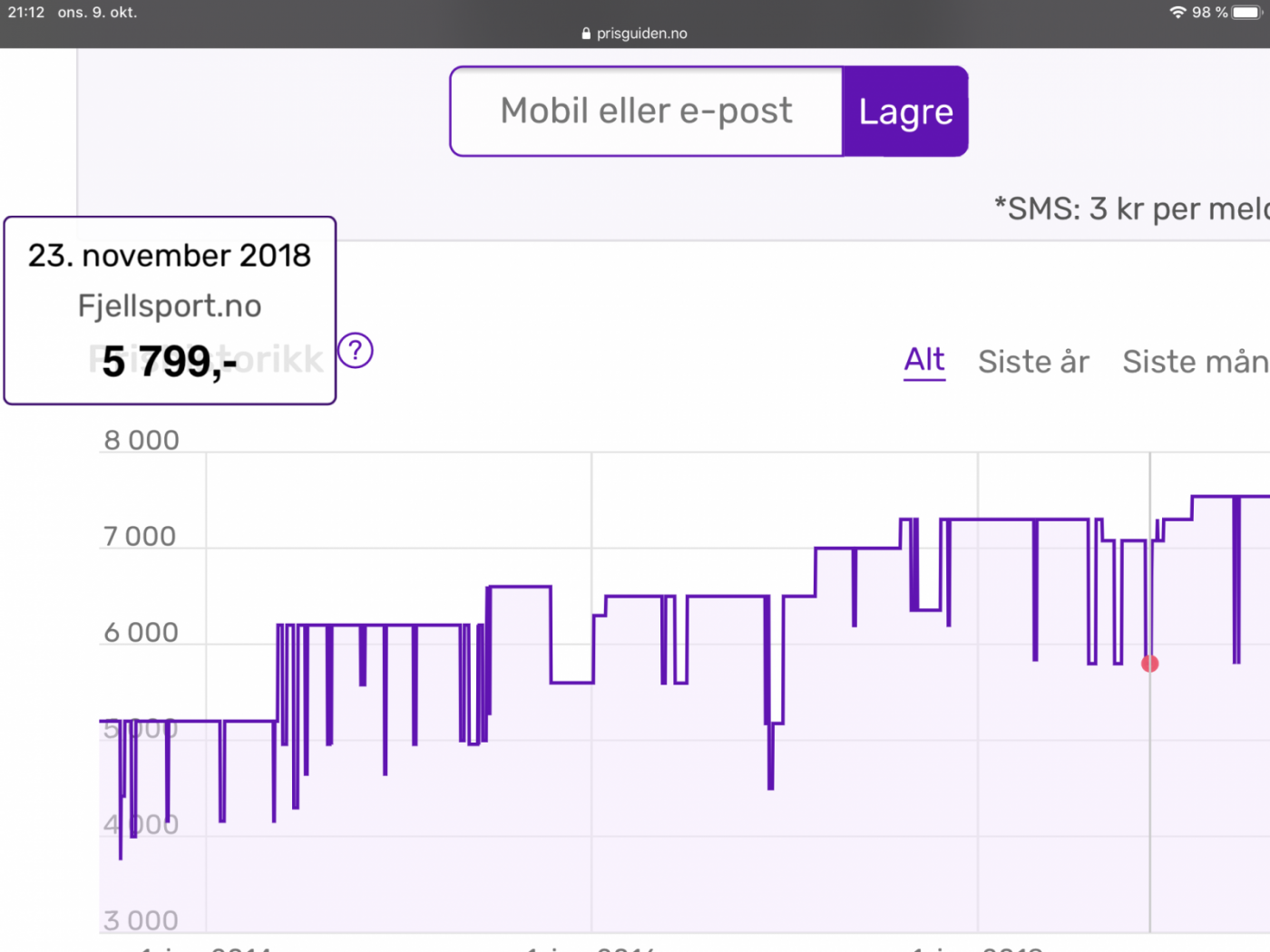Screen dimensions: 1270x952
Task: Choose the 'Siste mån' time range tab
Action: [1194, 362]
